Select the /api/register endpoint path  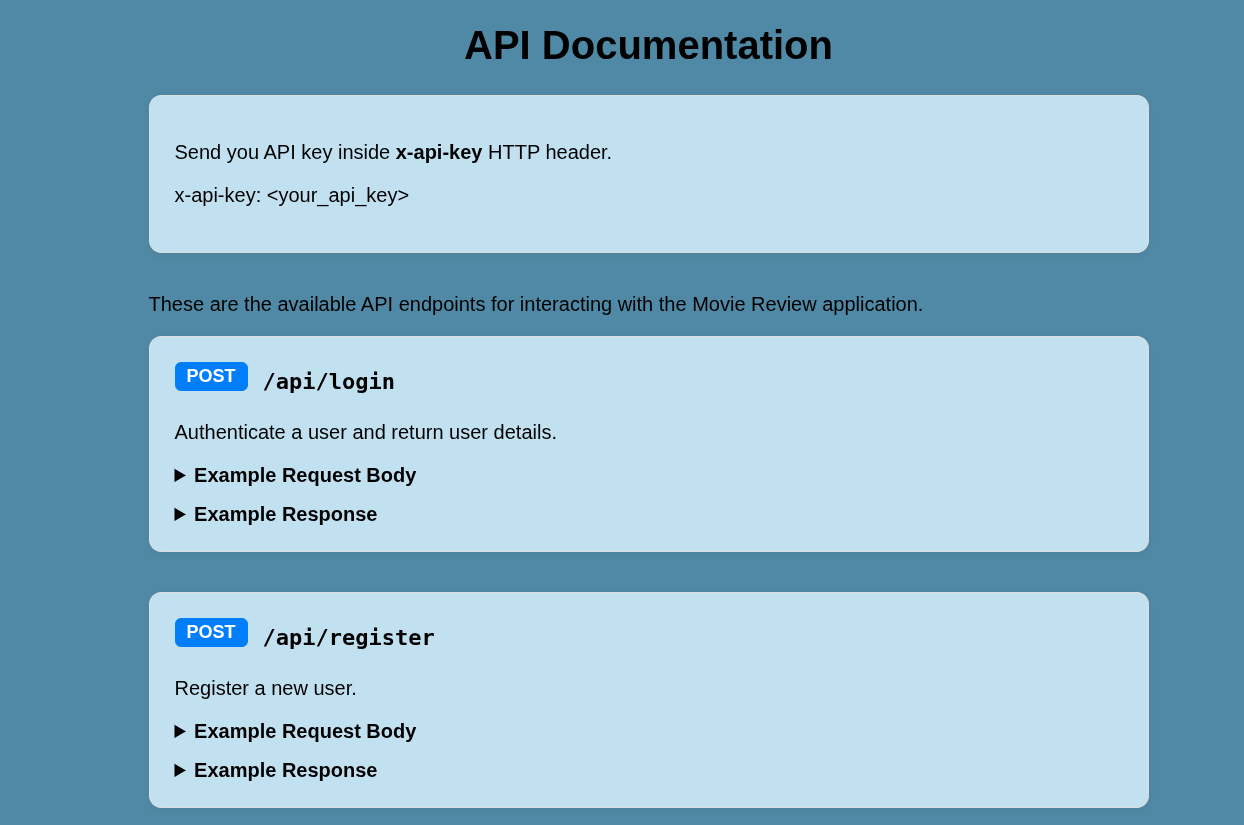pyautogui.click(x=349, y=638)
